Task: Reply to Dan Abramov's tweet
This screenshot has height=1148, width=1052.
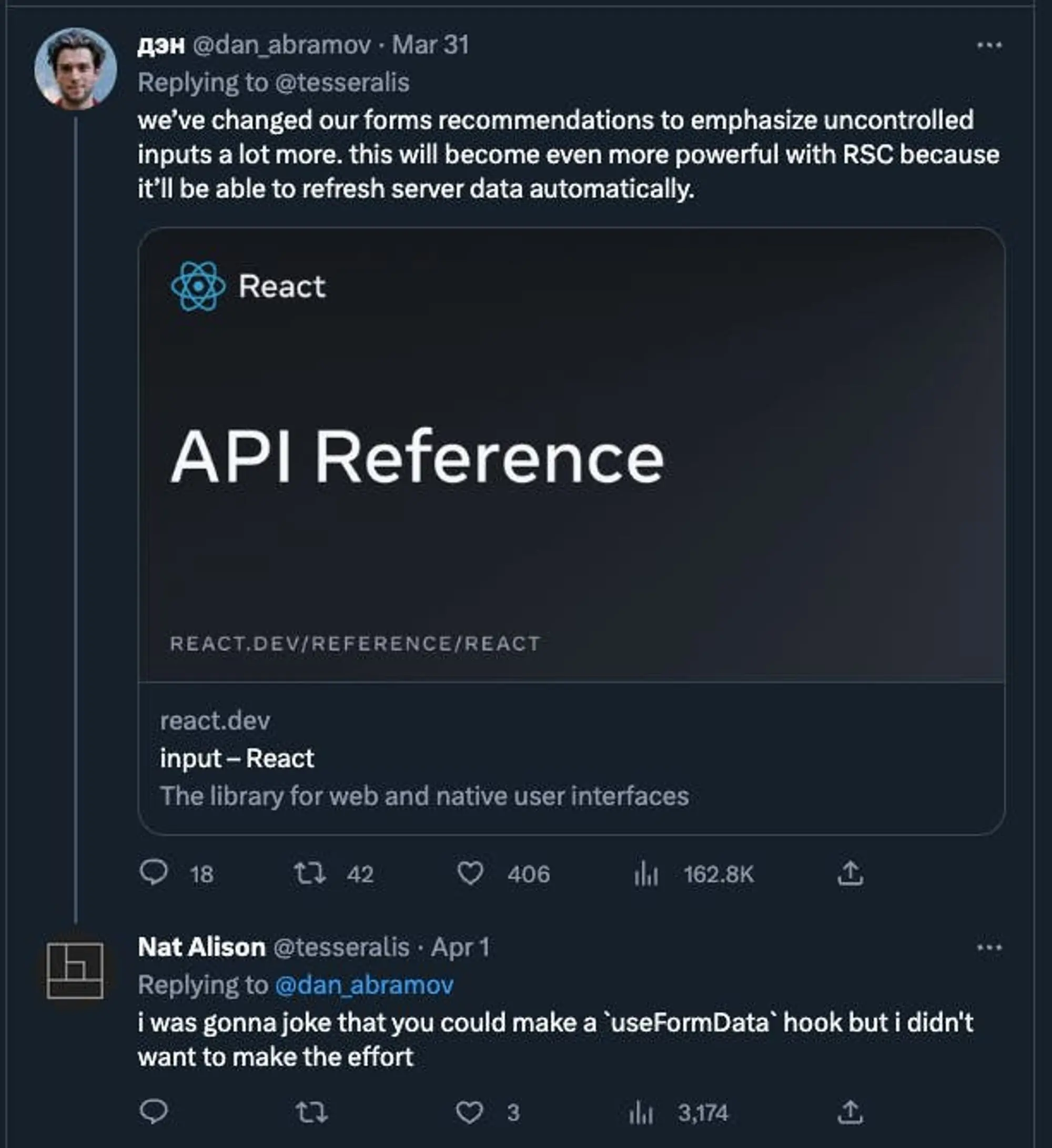Action: point(154,873)
